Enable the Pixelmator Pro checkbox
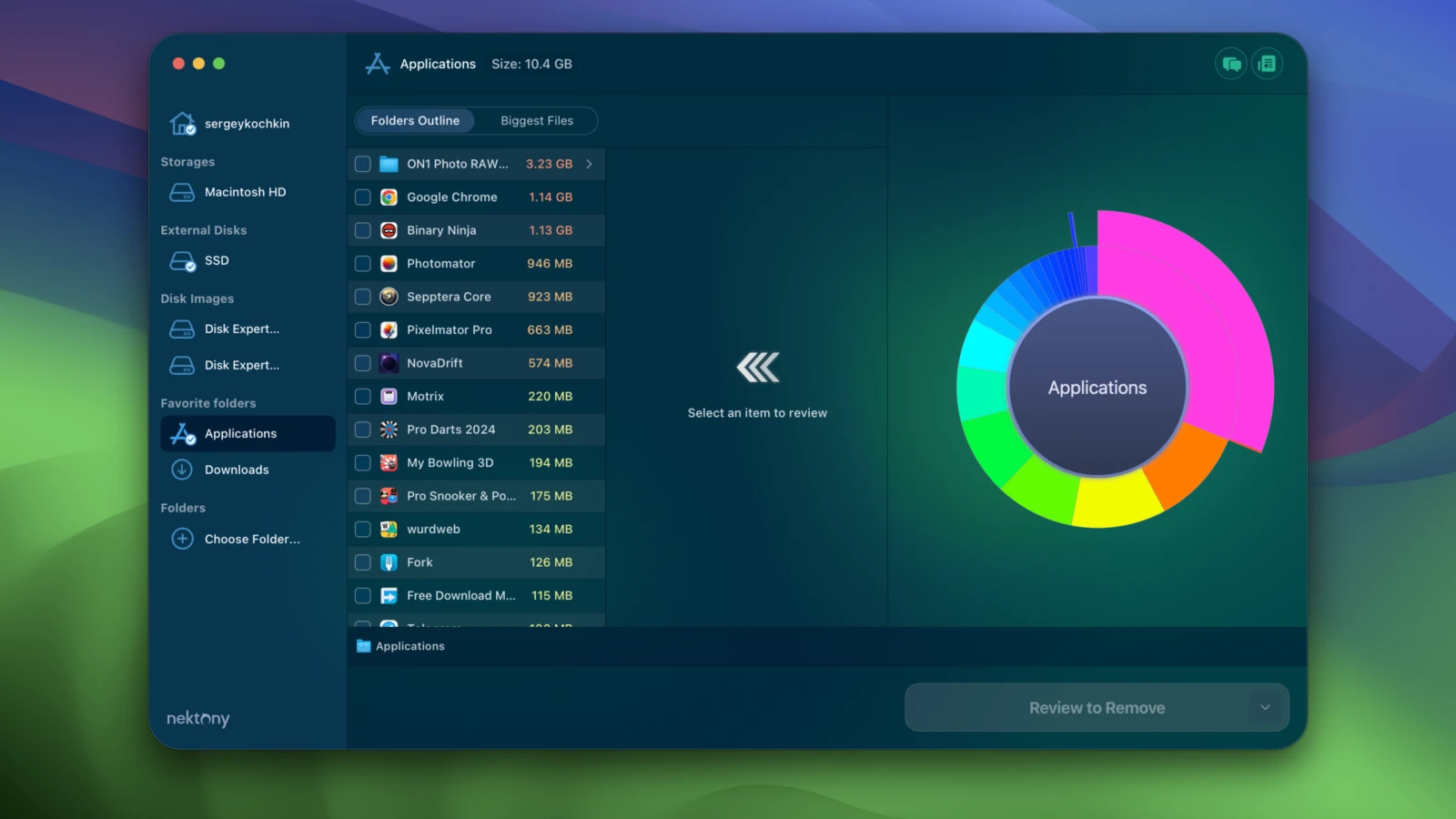Image resolution: width=1456 pixels, height=819 pixels. (363, 330)
